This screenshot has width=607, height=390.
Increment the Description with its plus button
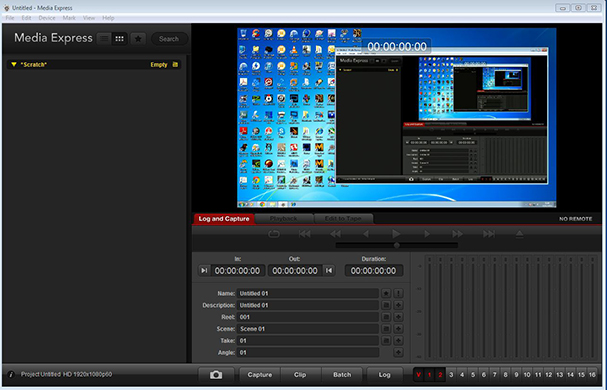(x=398, y=305)
